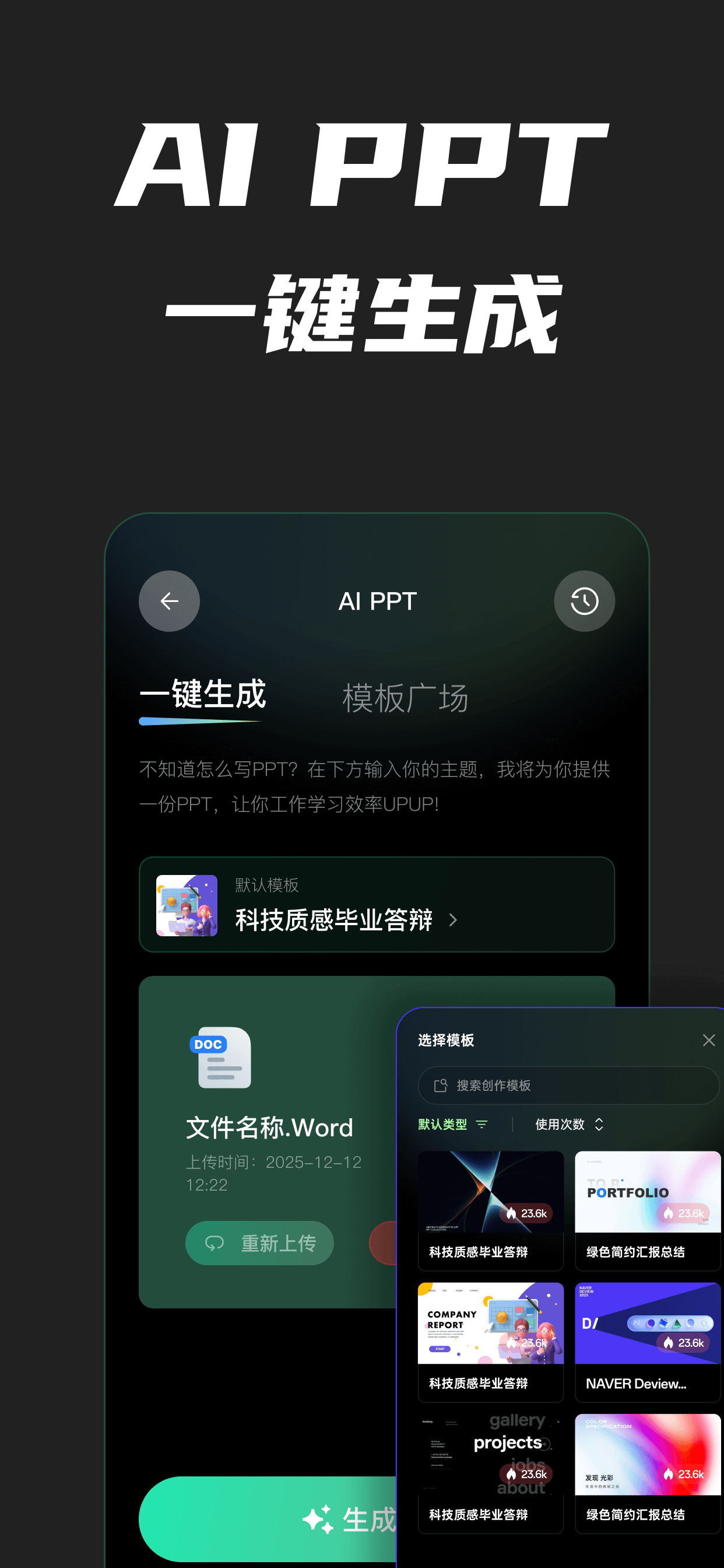
Task: Select the PORTFOLIO 绿色简约汇报总结 template
Action: [647, 1210]
